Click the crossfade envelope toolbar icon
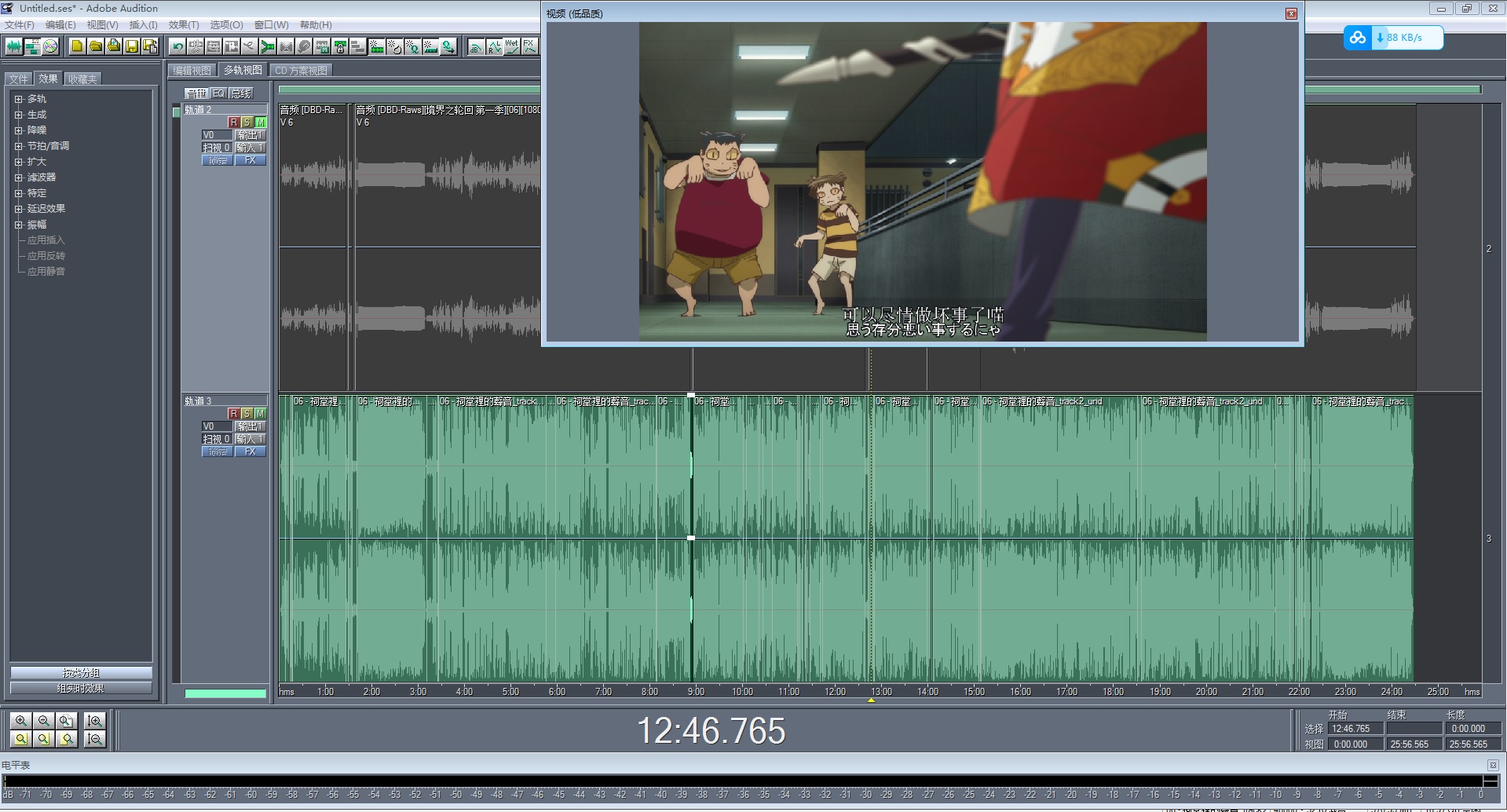1507x812 pixels. pos(286,46)
